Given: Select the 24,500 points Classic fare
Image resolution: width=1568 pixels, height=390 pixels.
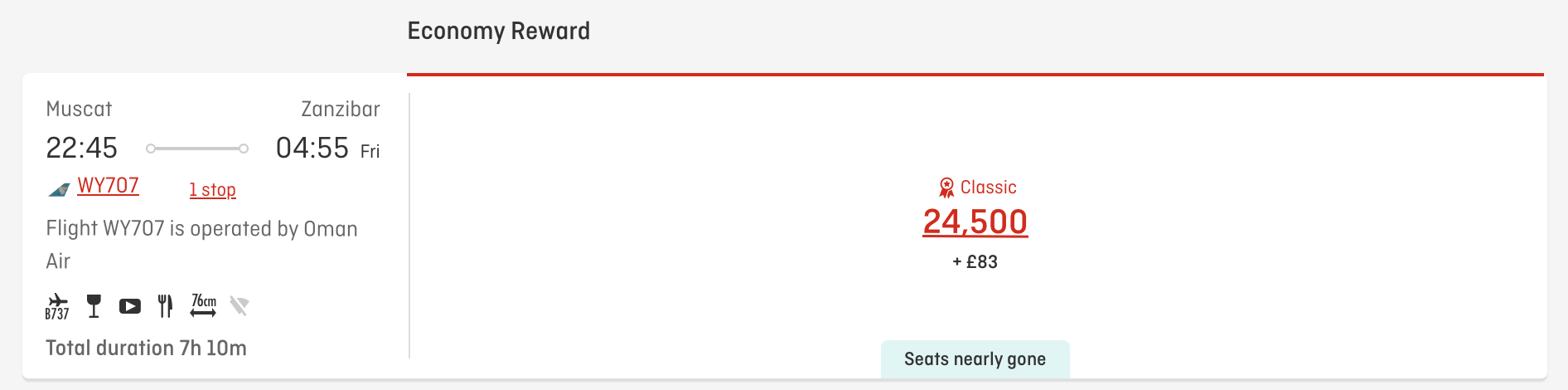Looking at the screenshot, I should [975, 222].
